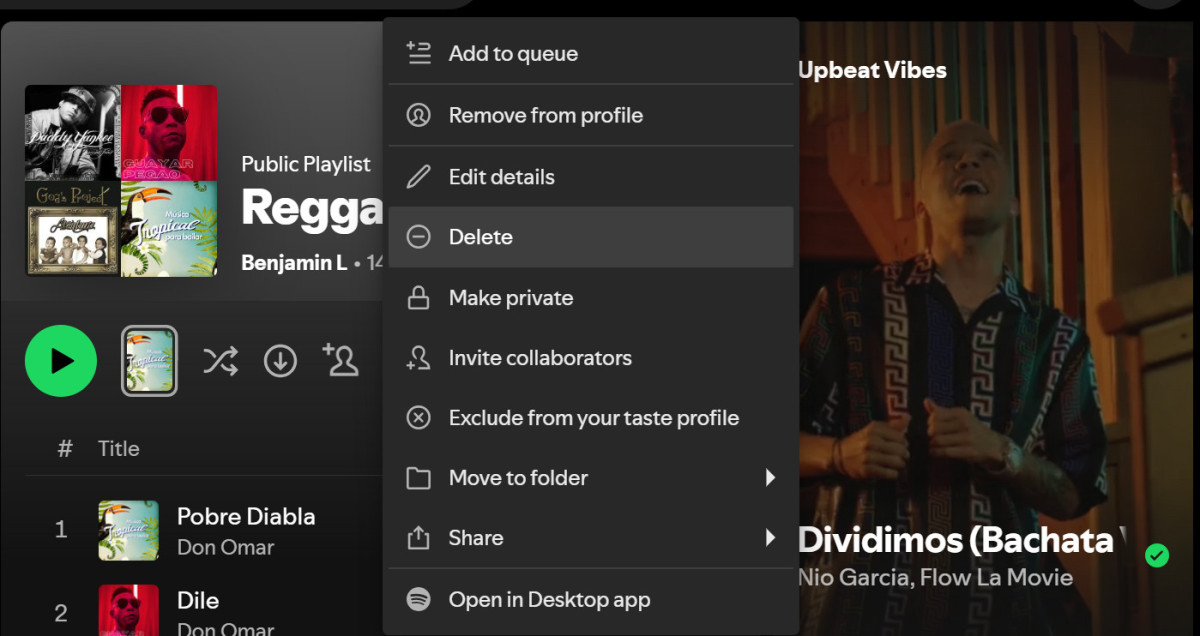Expand the Move to folder submenu
Image resolution: width=1200 pixels, height=636 pixels.
(771, 477)
